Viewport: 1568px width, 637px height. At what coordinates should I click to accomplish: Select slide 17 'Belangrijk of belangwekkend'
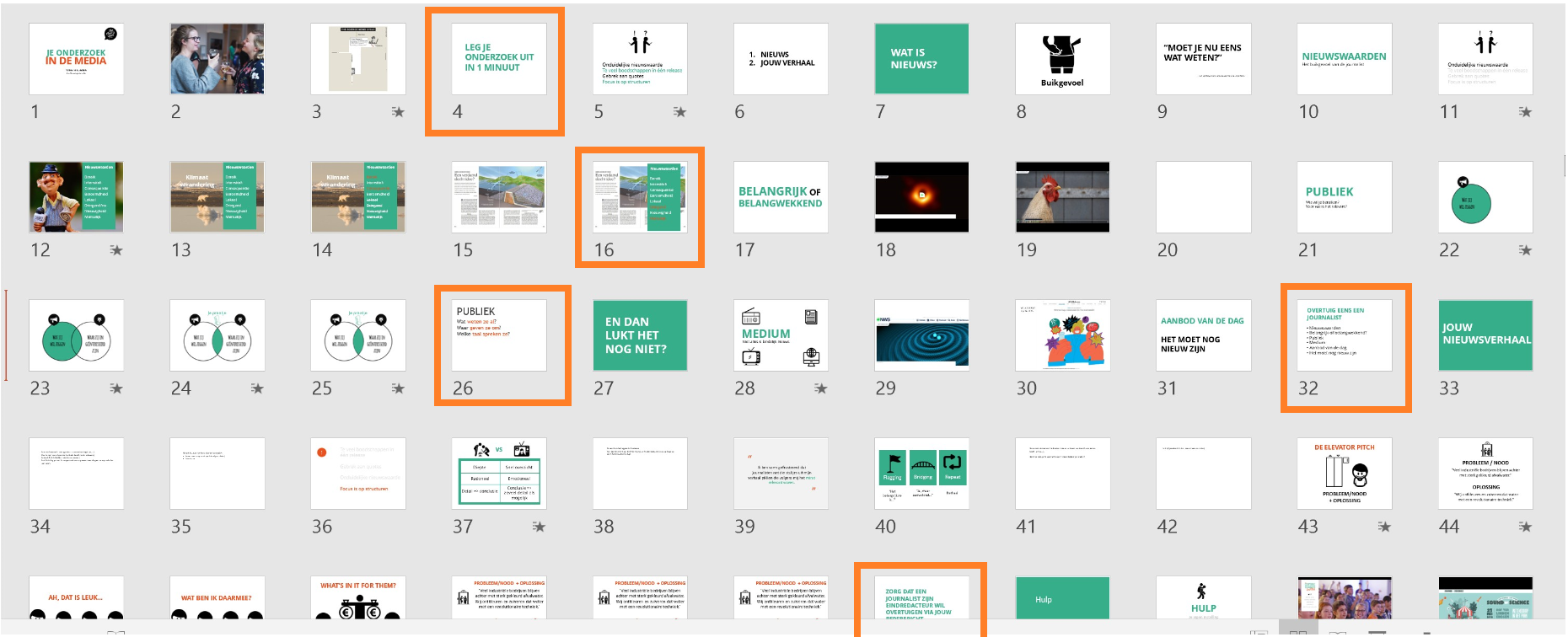click(781, 196)
